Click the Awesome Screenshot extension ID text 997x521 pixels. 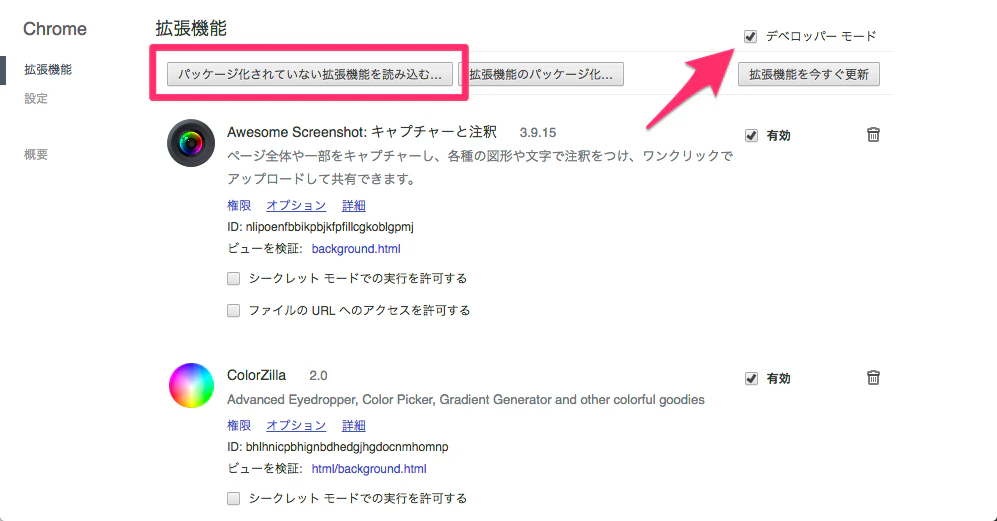click(320, 227)
